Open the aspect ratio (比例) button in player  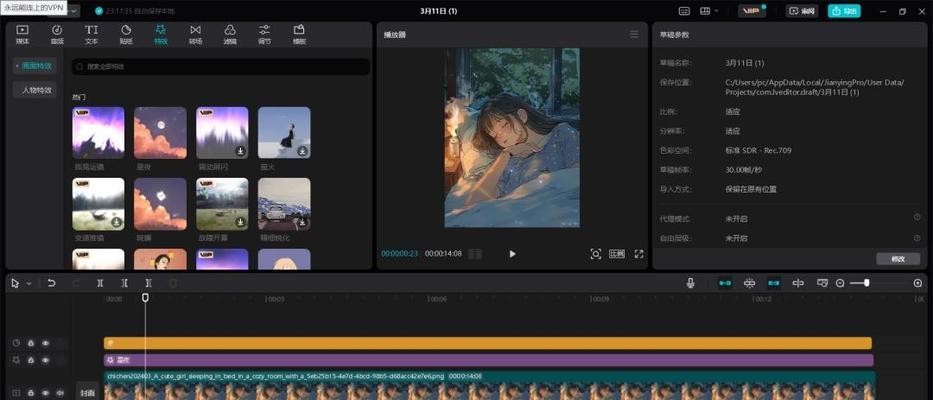(x=616, y=254)
